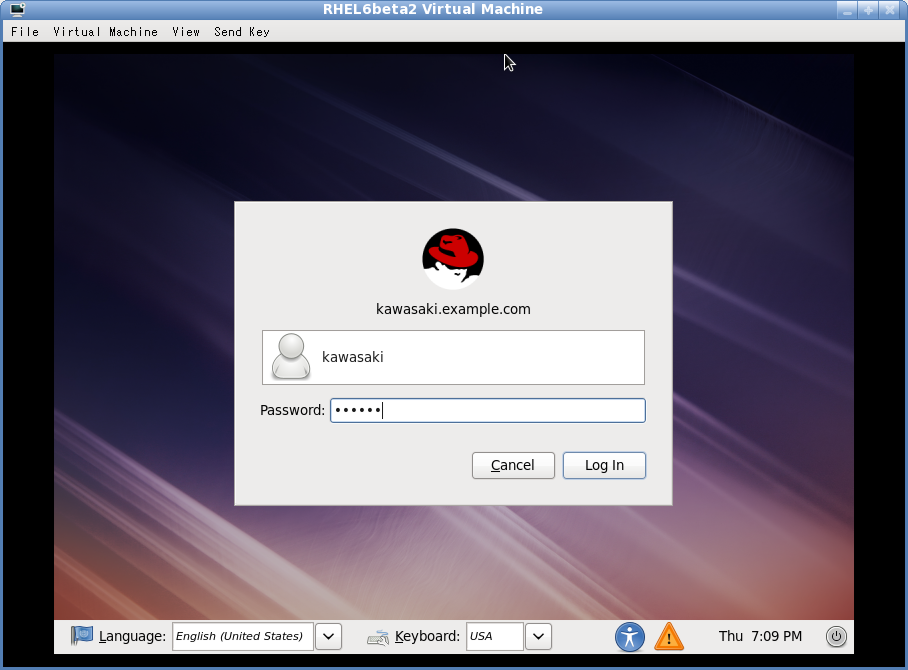Click the keyboard icon beside Keyboard label
Image resolution: width=908 pixels, height=670 pixels.
pyautogui.click(x=378, y=638)
